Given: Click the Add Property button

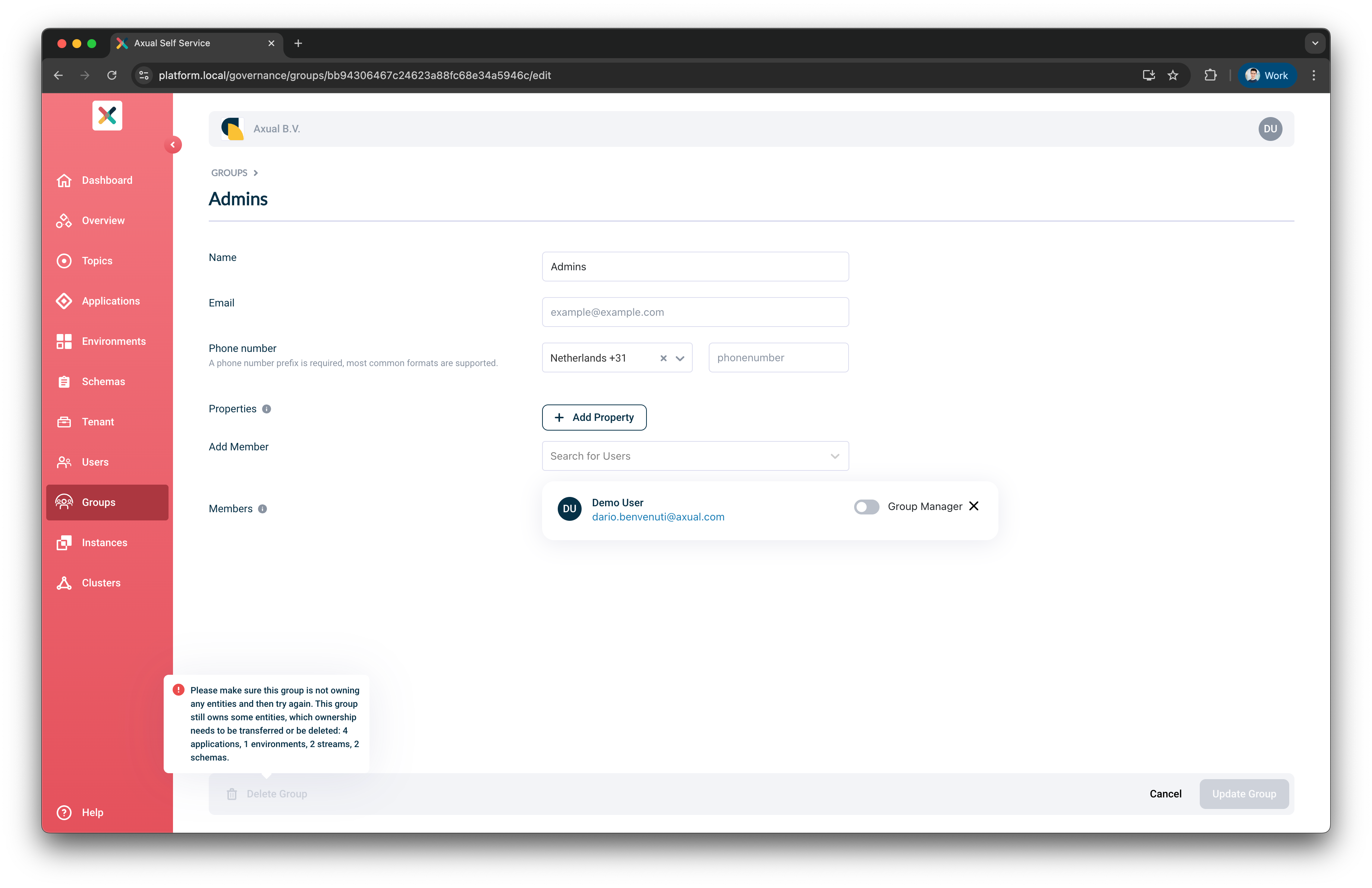Looking at the screenshot, I should [594, 417].
